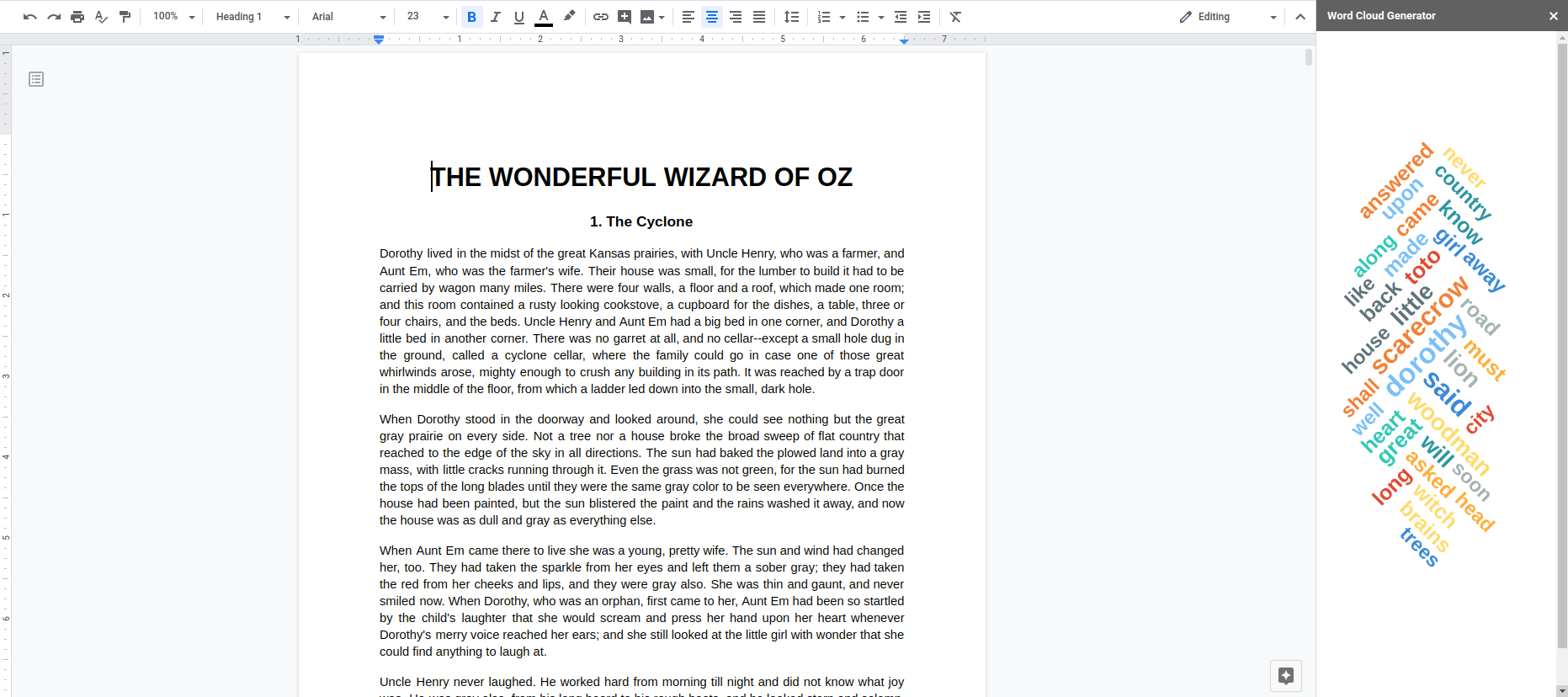Close the Word Cloud Generator panel
This screenshot has width=1568, height=697.
(x=1554, y=16)
